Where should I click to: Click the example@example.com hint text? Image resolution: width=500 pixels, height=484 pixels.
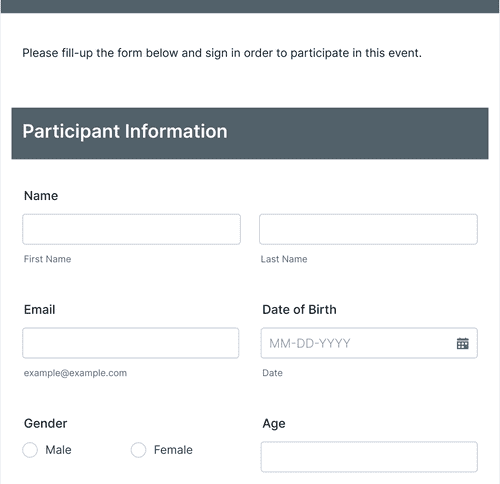point(75,373)
